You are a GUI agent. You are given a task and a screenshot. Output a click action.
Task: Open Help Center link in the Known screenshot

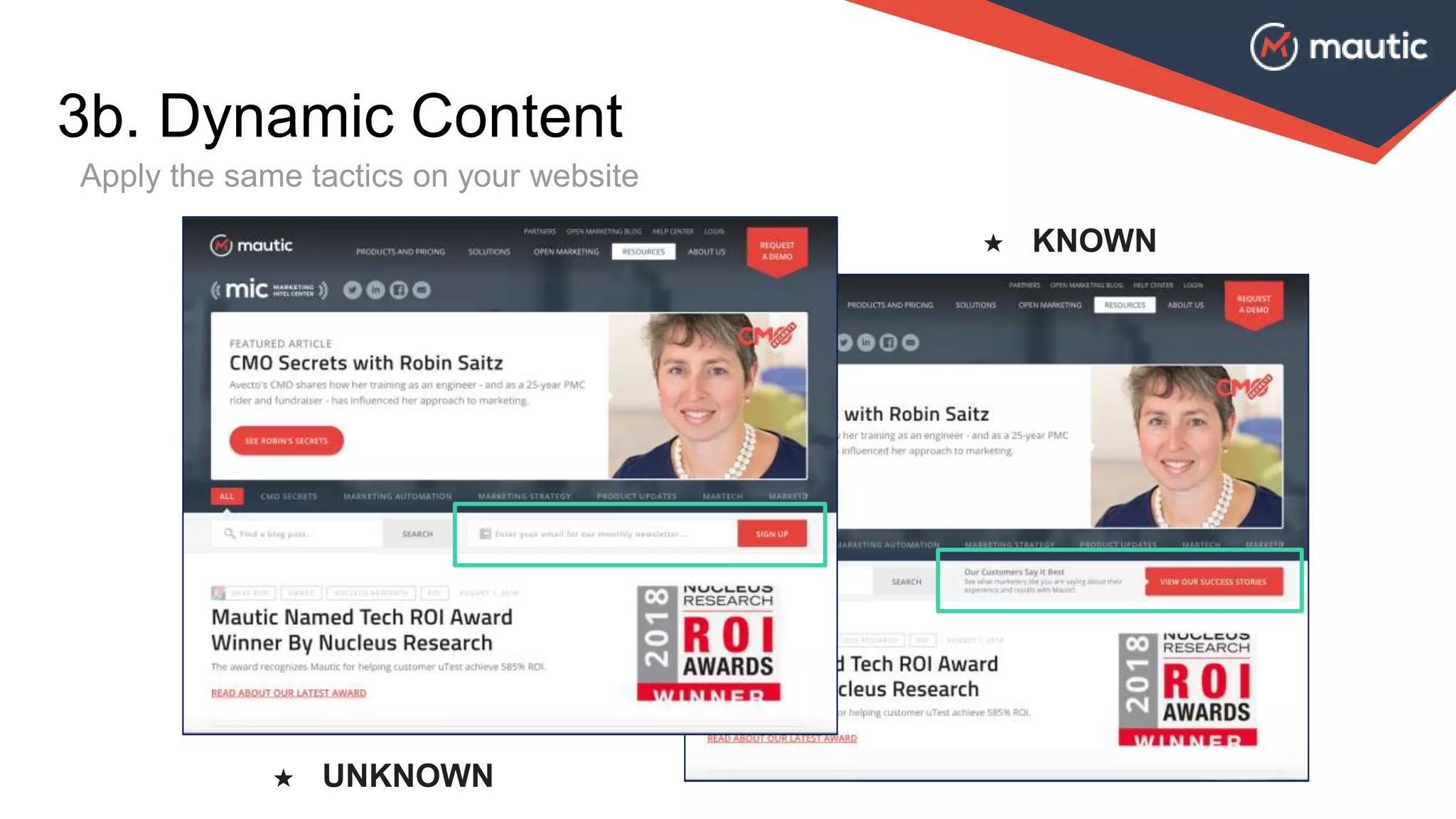pyautogui.click(x=1153, y=285)
